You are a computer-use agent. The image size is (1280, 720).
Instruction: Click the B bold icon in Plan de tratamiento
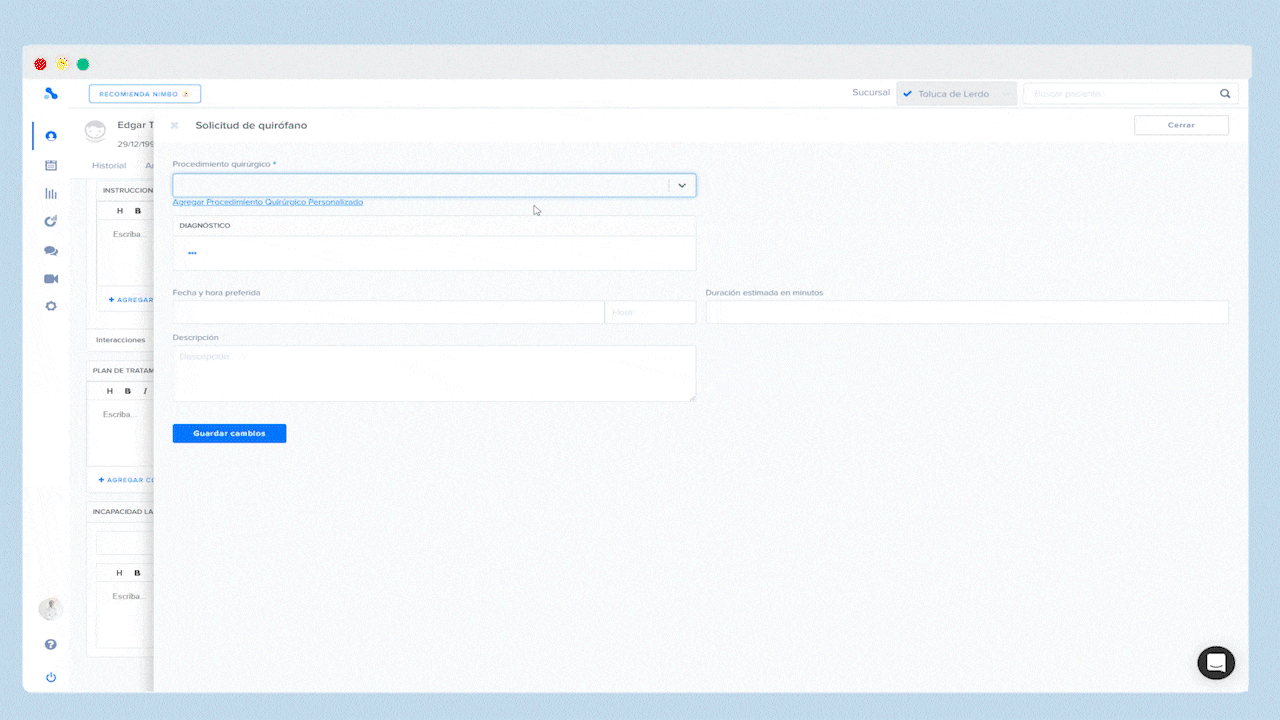pyautogui.click(x=127, y=391)
